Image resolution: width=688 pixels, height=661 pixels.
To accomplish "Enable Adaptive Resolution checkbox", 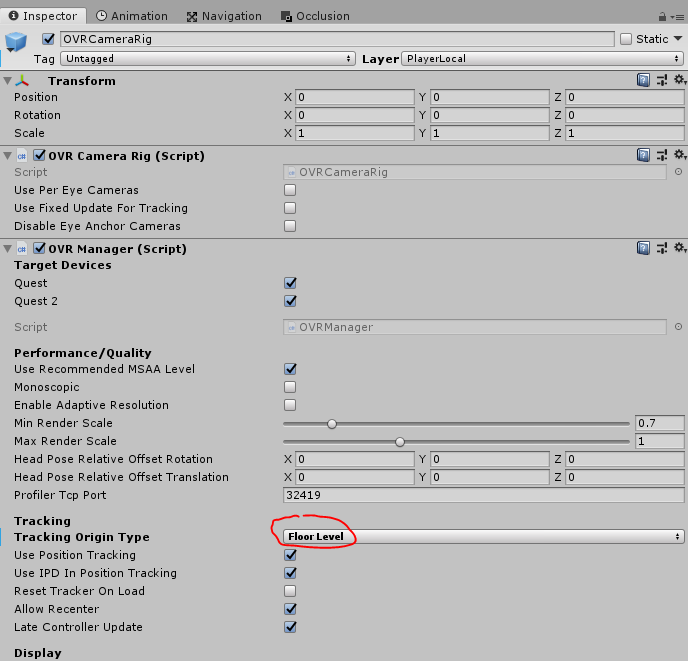I will click(x=290, y=405).
